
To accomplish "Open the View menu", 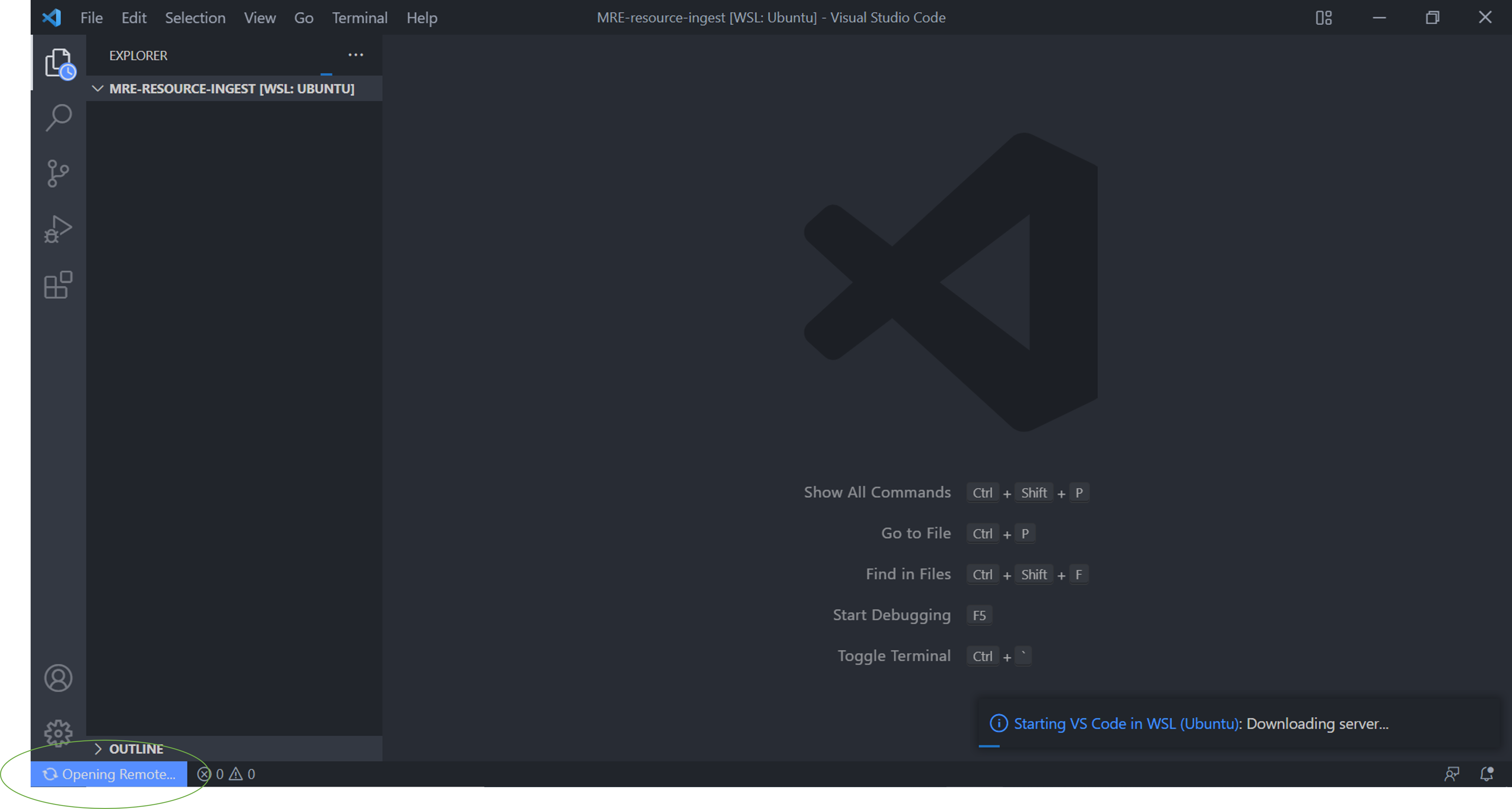I will (260, 17).
